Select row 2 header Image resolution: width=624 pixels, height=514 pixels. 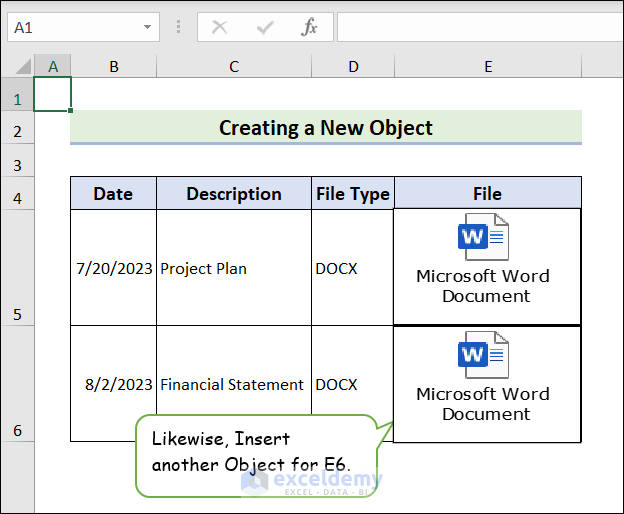pos(17,131)
